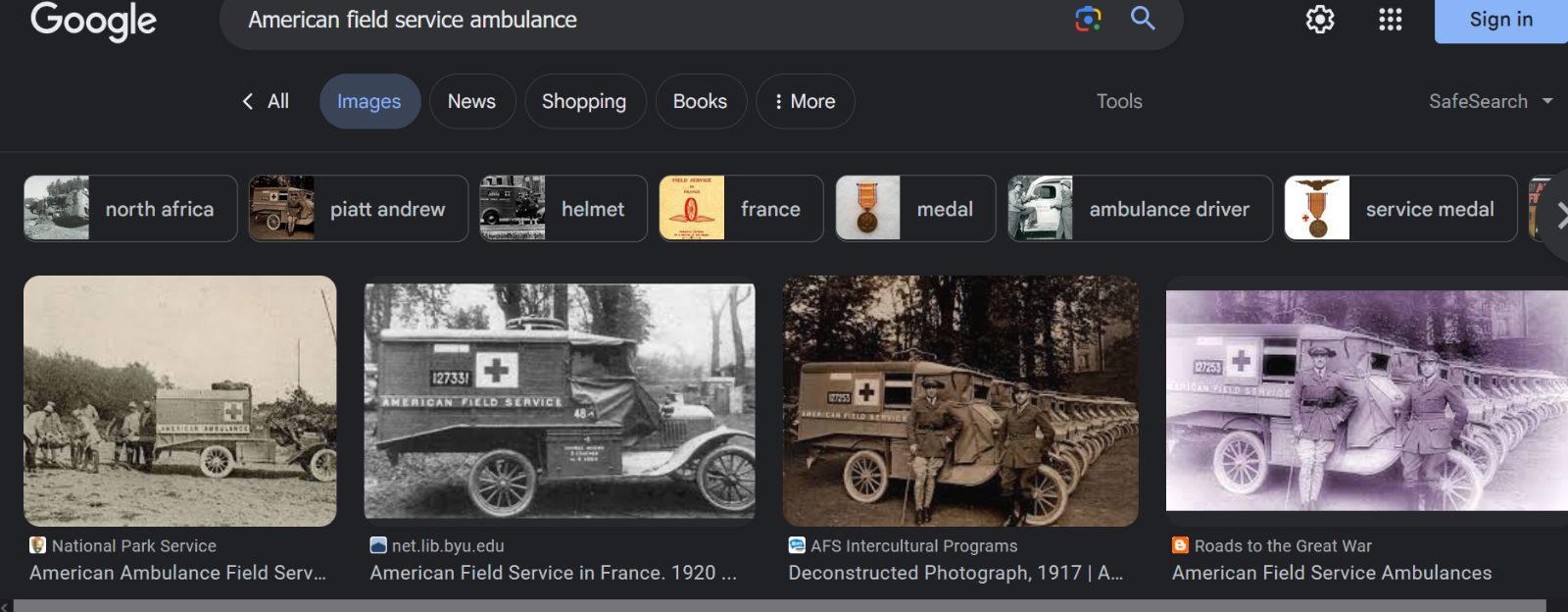Image resolution: width=1568 pixels, height=612 pixels.
Task: Click the horizontal scrollbar at the bottom
Action: pyautogui.click(x=779, y=605)
